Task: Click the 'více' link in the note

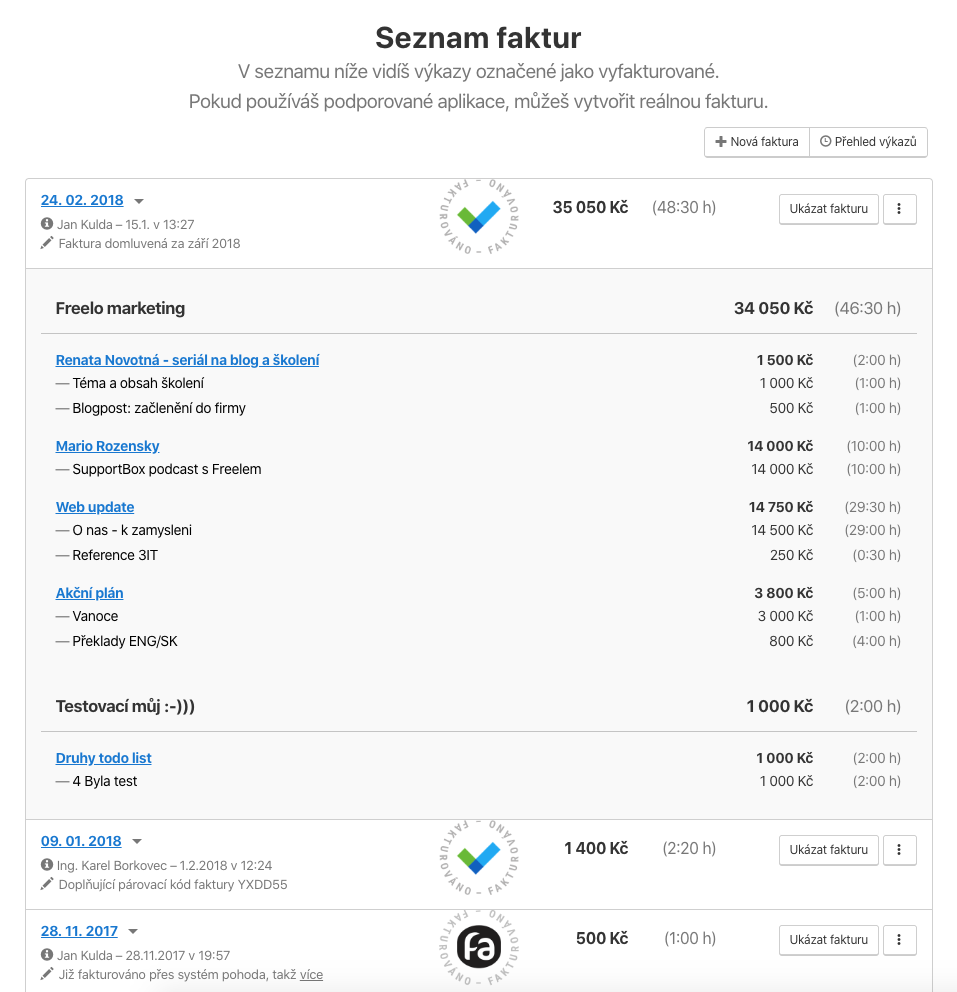Action: tap(311, 974)
